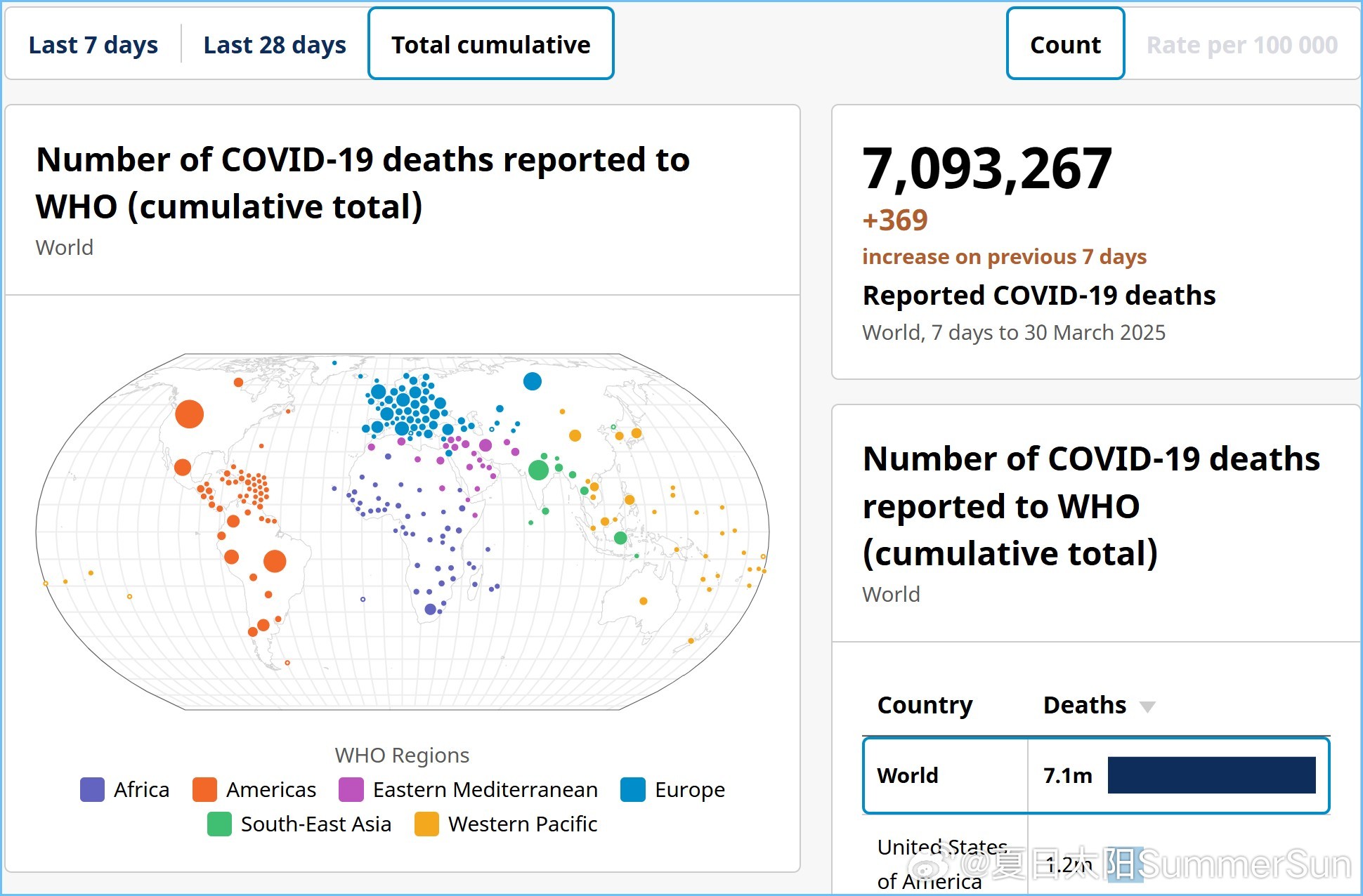Toggle the Americas legend color swatch

point(204,789)
